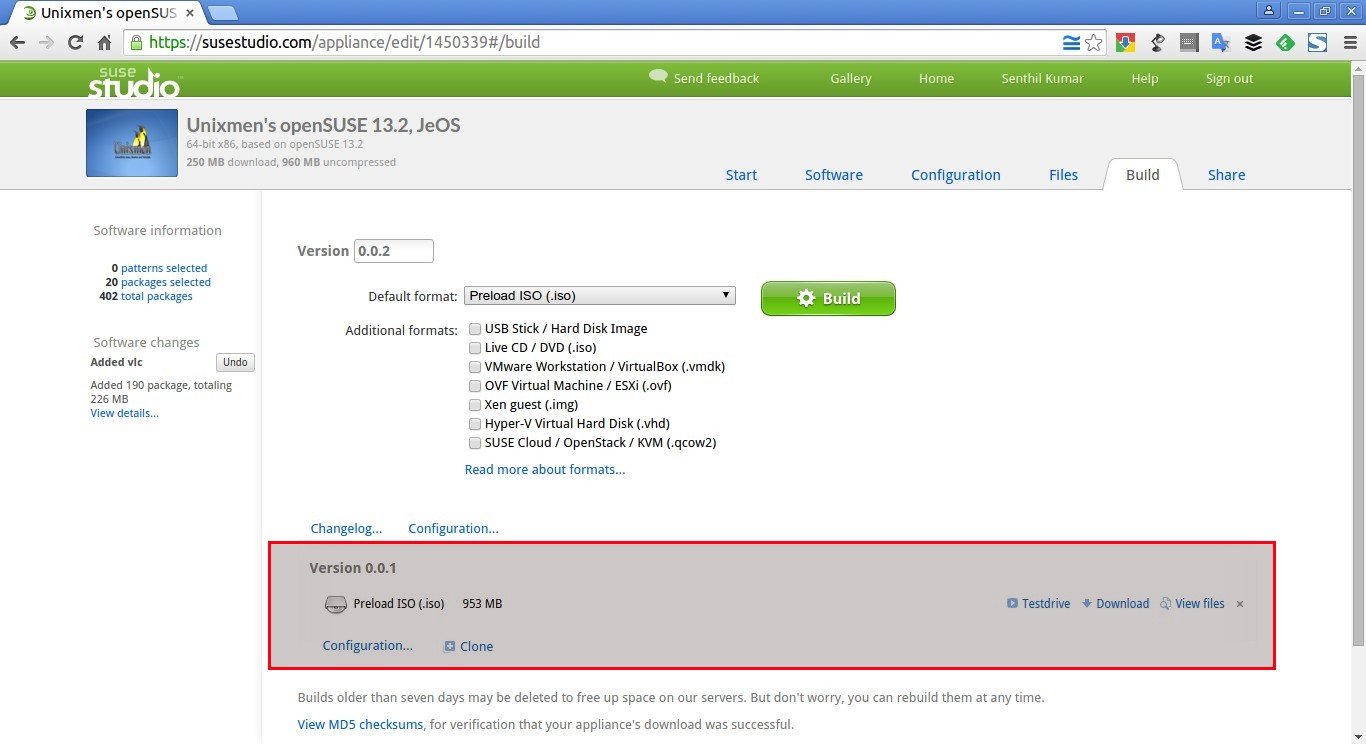
Task: Open the Gallery page
Action: tap(851, 79)
